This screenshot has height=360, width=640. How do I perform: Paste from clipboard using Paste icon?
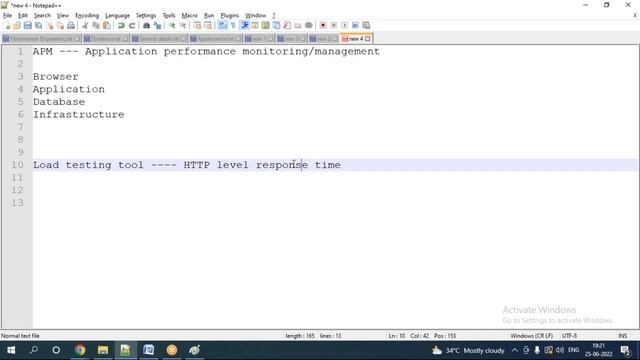[x=107, y=25]
